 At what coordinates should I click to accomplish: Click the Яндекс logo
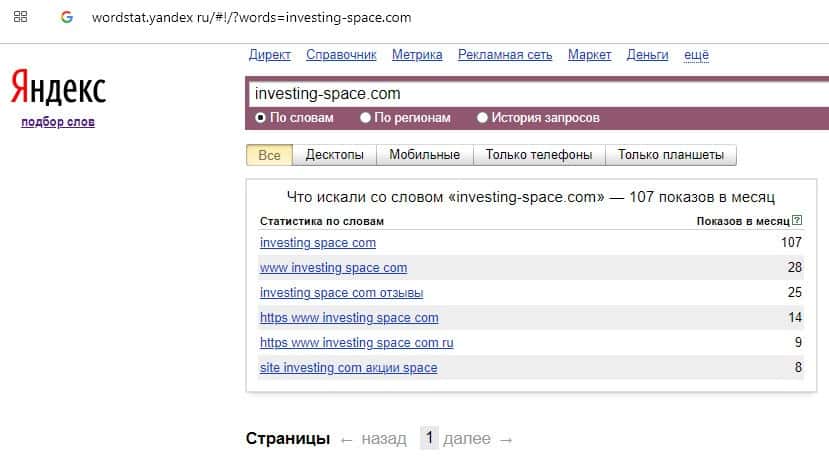(58, 89)
